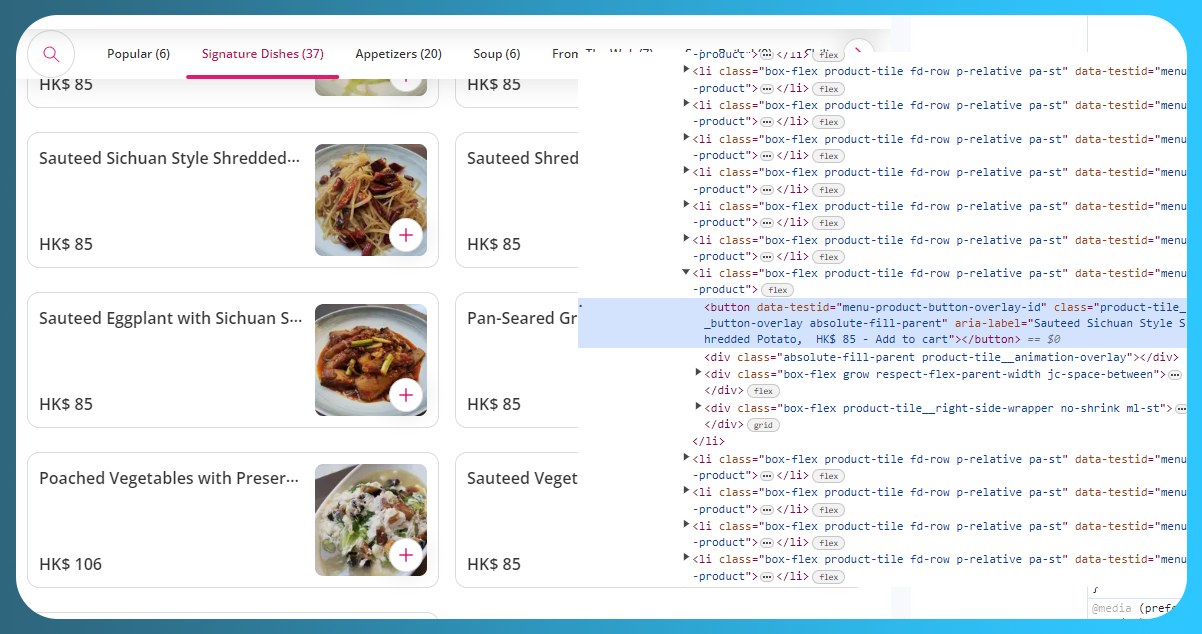
Task: Expand the box-flex grow div node
Action: coord(699,373)
